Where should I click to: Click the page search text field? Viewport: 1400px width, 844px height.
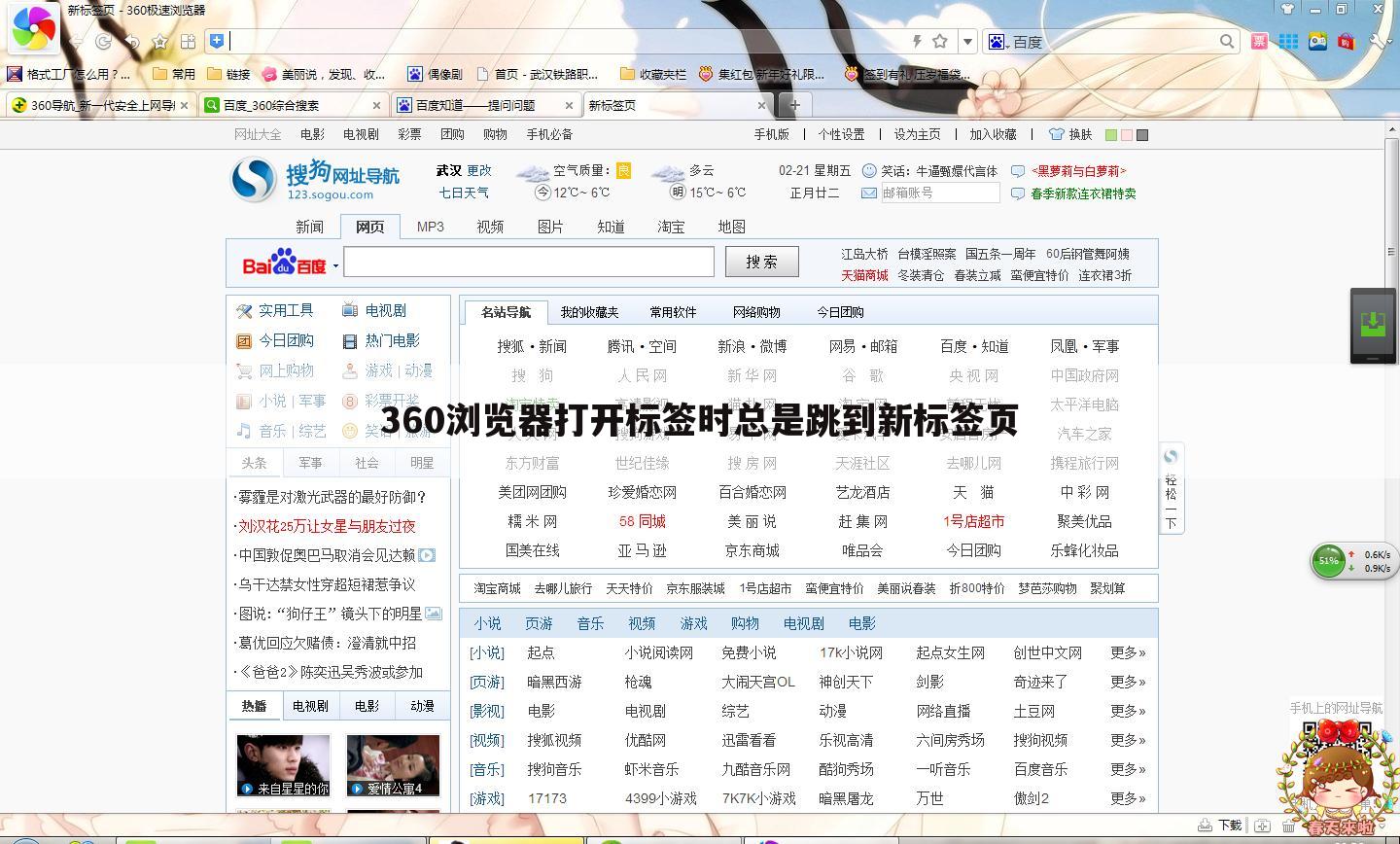pos(529,262)
